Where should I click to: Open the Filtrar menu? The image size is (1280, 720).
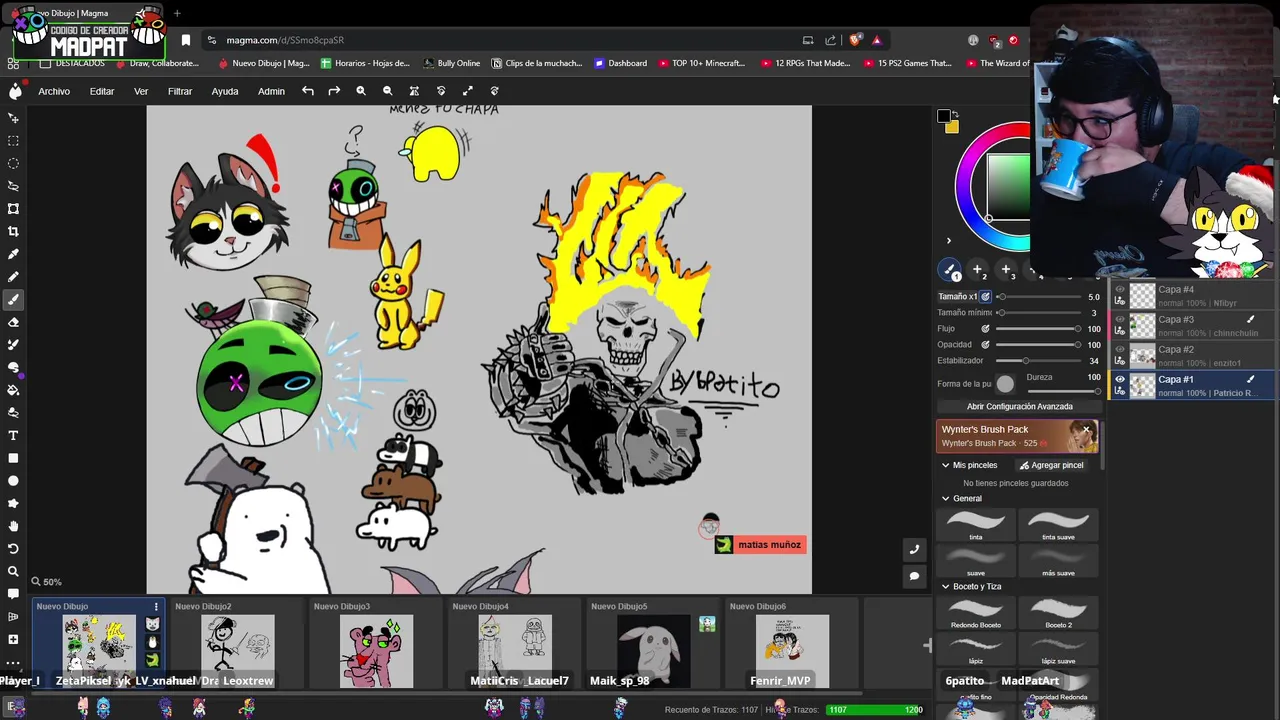180,91
